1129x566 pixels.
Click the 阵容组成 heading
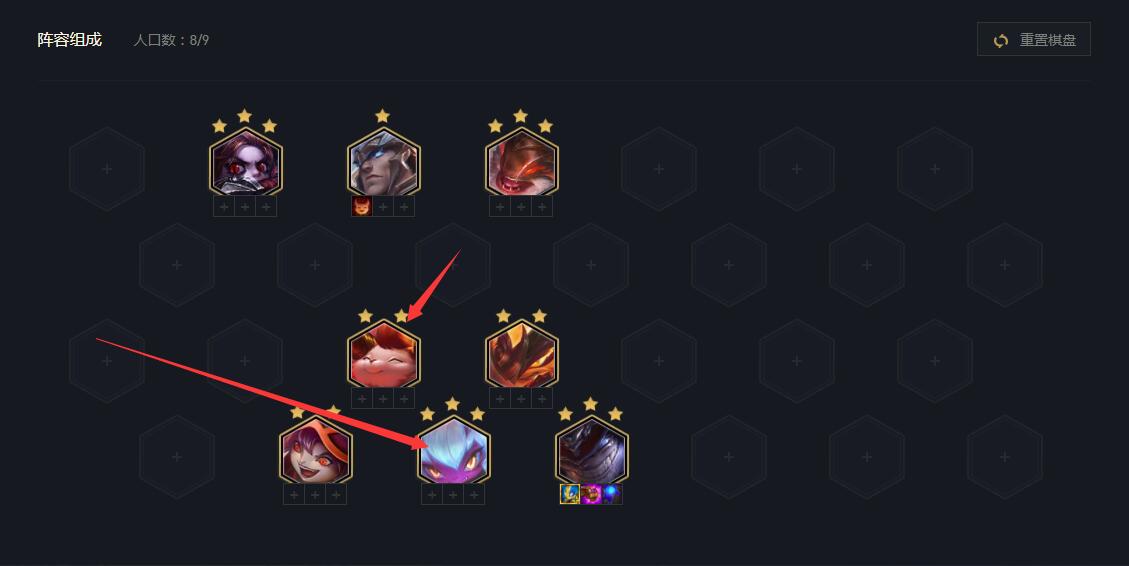[x=70, y=40]
